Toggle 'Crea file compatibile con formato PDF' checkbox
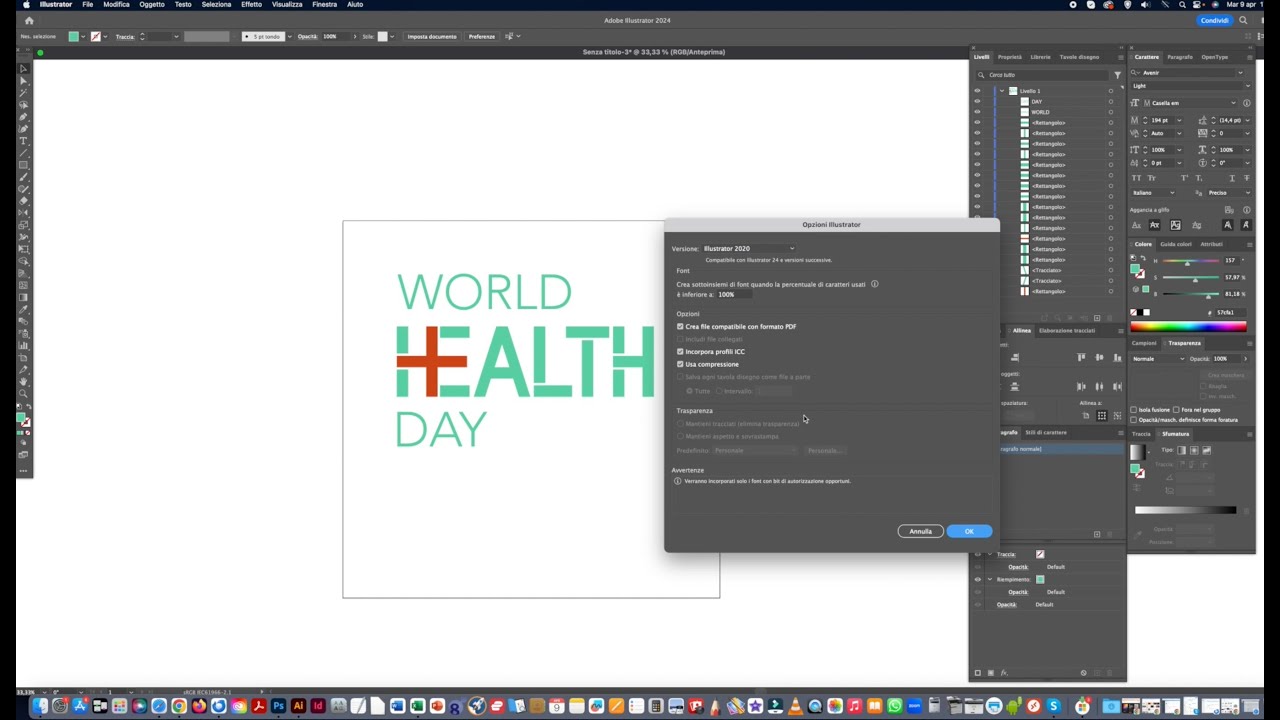The width and height of the screenshot is (1280, 720). click(x=680, y=326)
